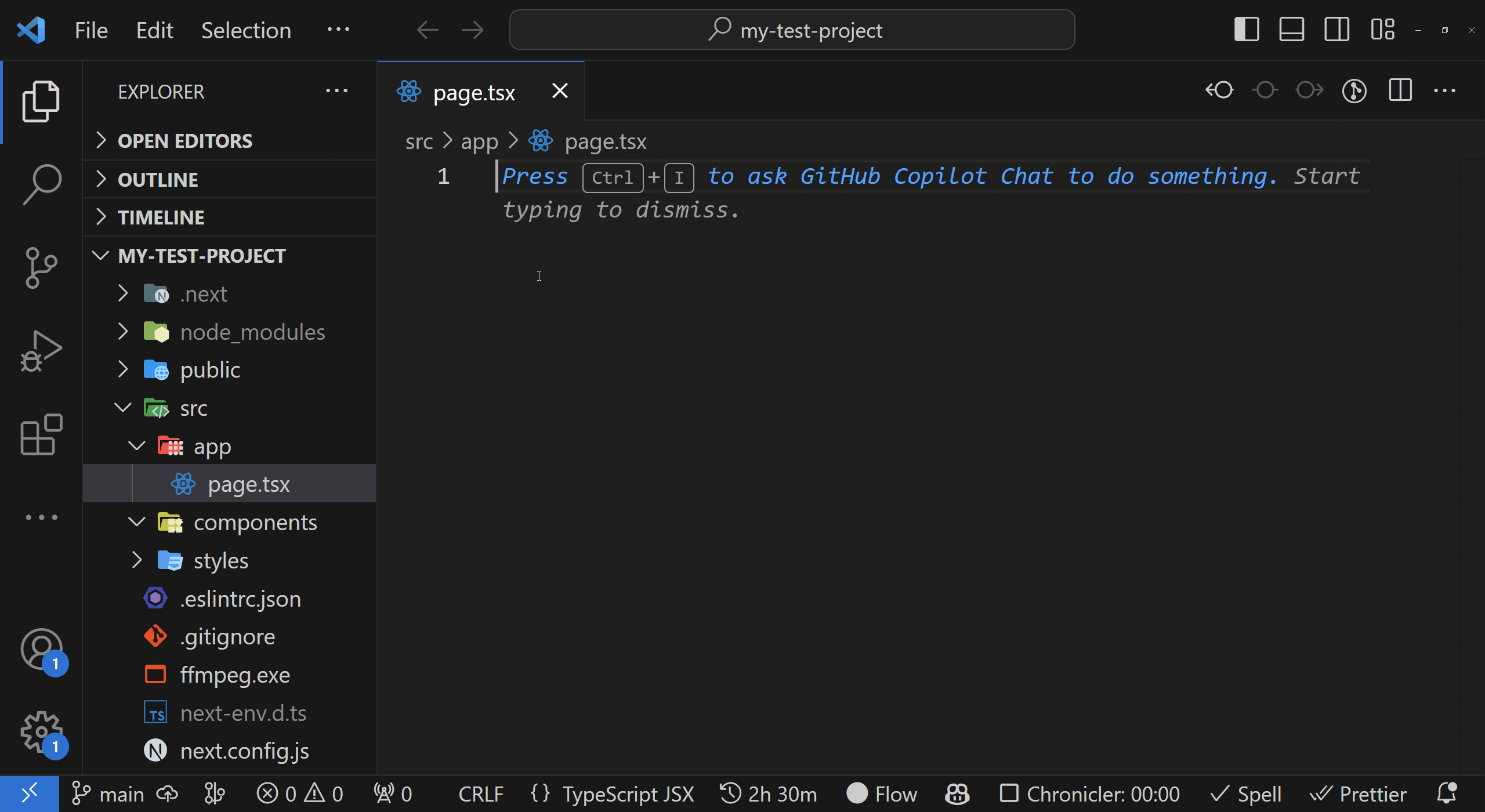Open the File menu

pos(91,30)
